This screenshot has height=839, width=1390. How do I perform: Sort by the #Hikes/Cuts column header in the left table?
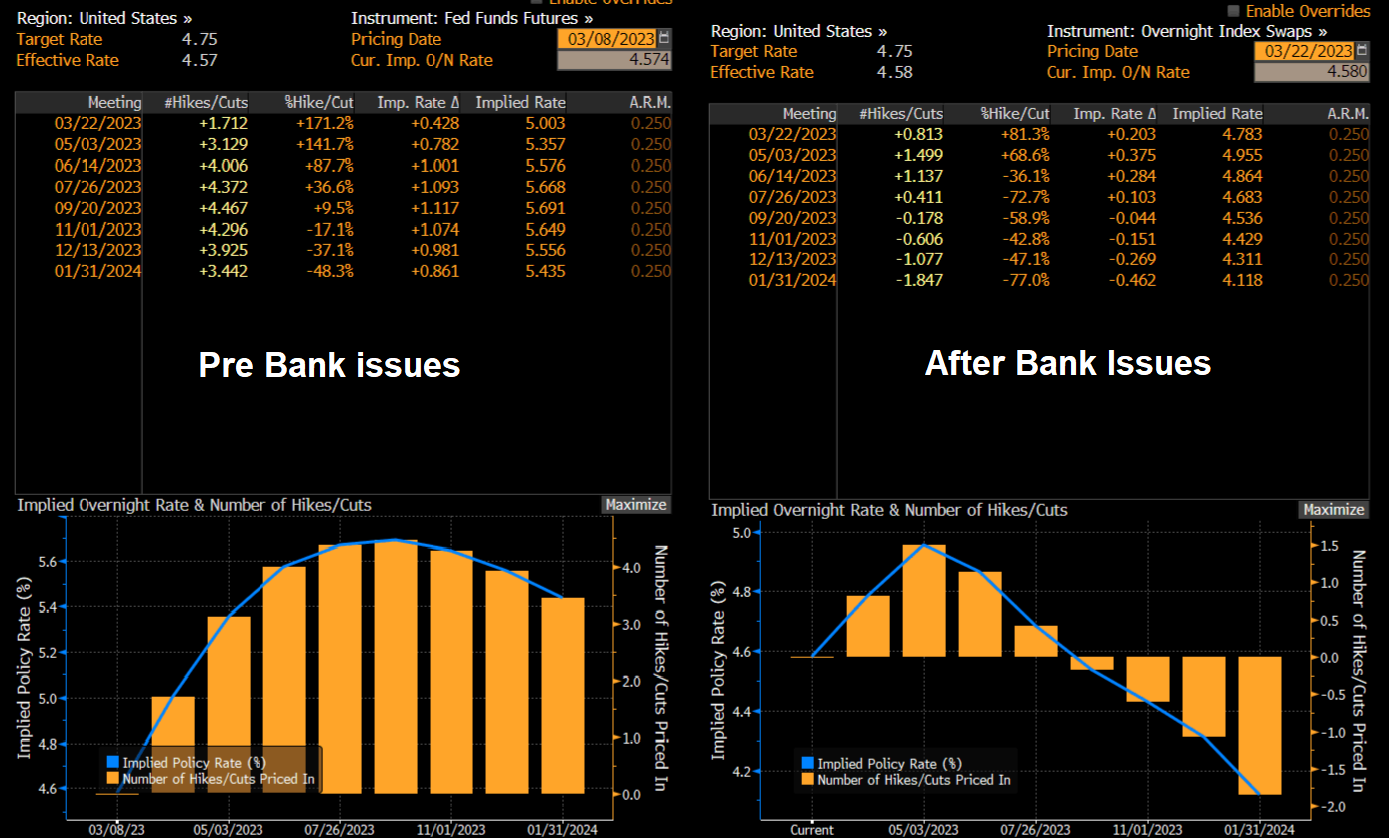pos(211,103)
